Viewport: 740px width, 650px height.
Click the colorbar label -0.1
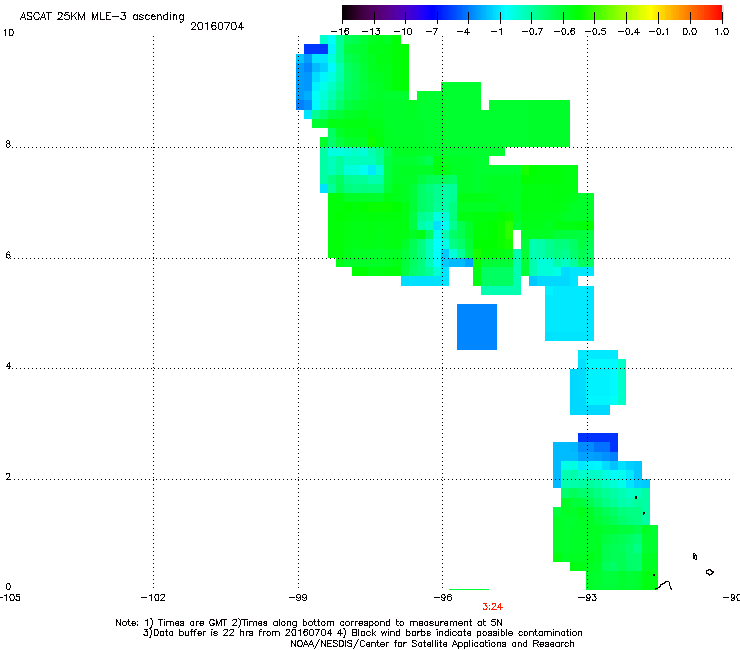tap(659, 32)
